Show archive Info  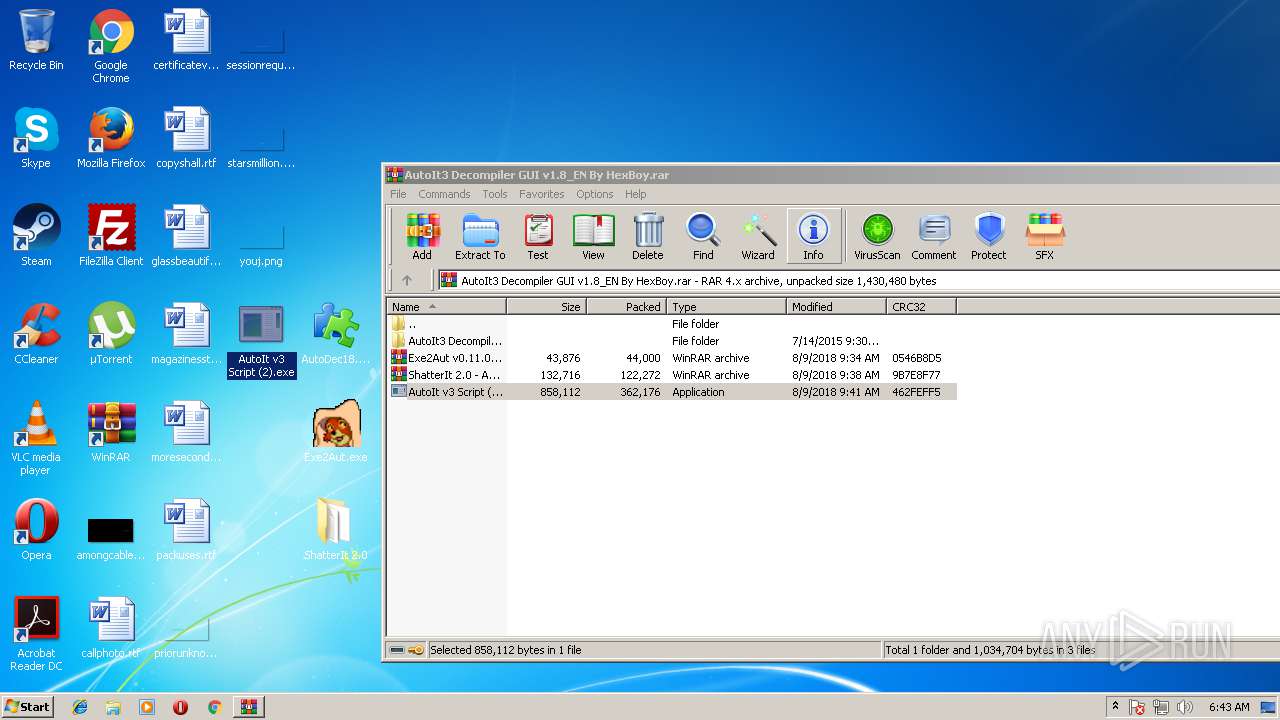[x=813, y=237]
